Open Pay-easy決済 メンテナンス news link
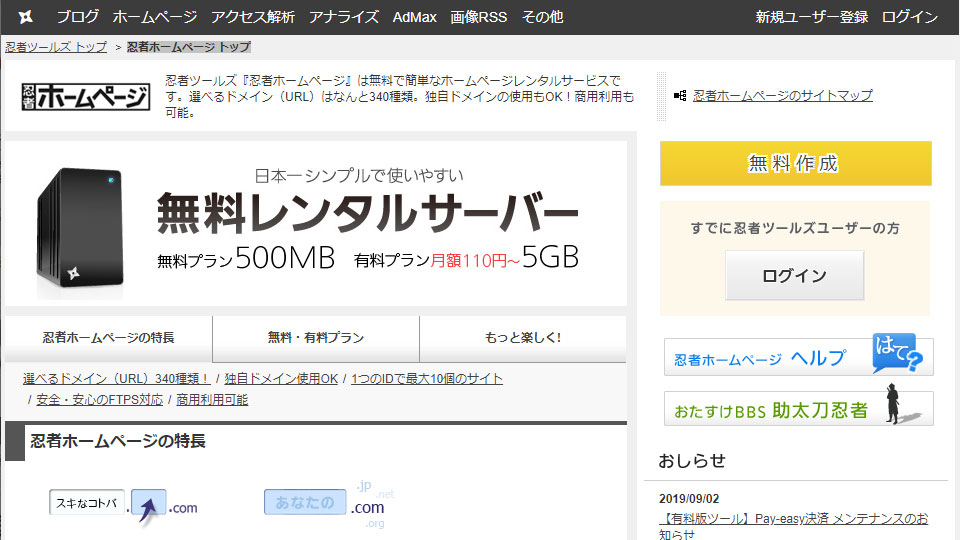Image resolution: width=960 pixels, height=540 pixels. pyautogui.click(x=793, y=525)
